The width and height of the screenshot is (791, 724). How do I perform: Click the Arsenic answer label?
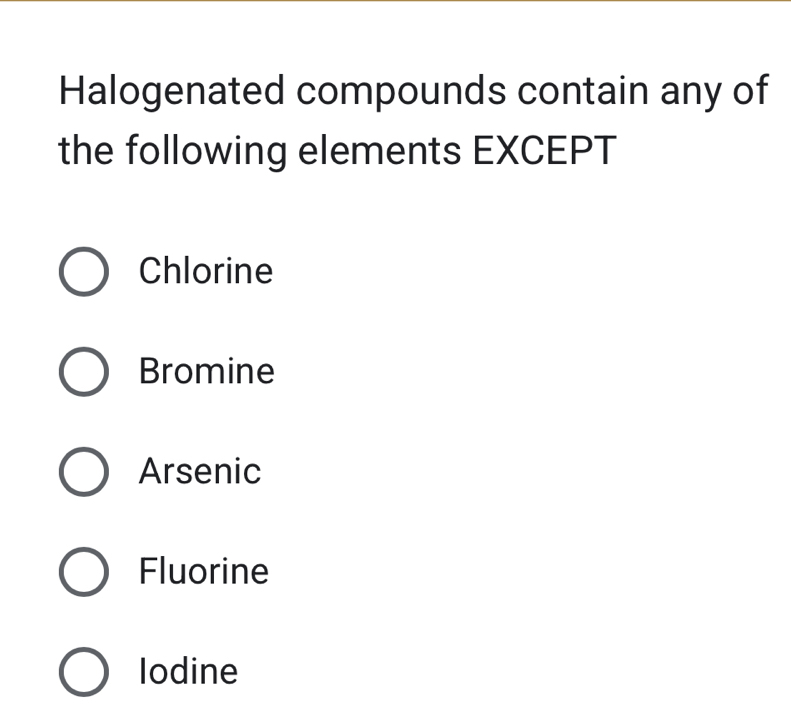point(200,472)
